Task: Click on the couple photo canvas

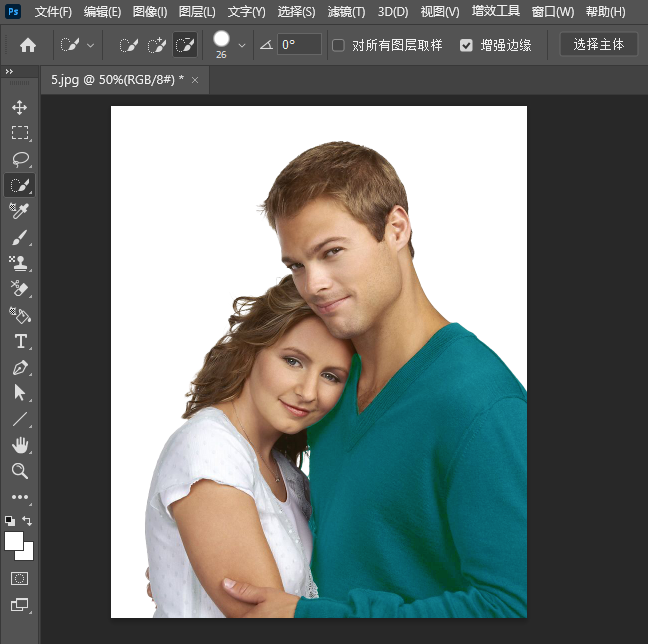Action: [x=319, y=362]
